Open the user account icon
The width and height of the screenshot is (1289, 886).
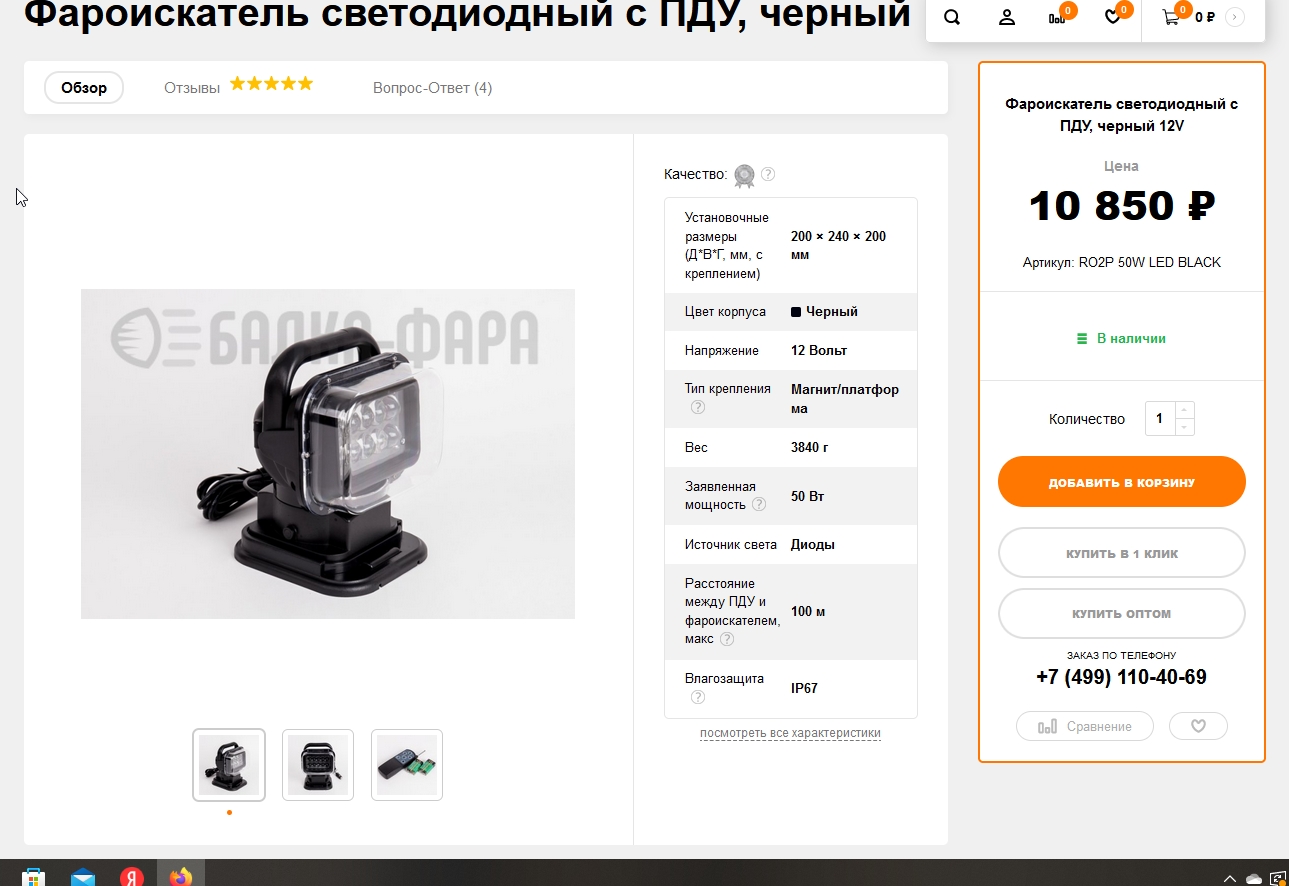pos(1007,17)
